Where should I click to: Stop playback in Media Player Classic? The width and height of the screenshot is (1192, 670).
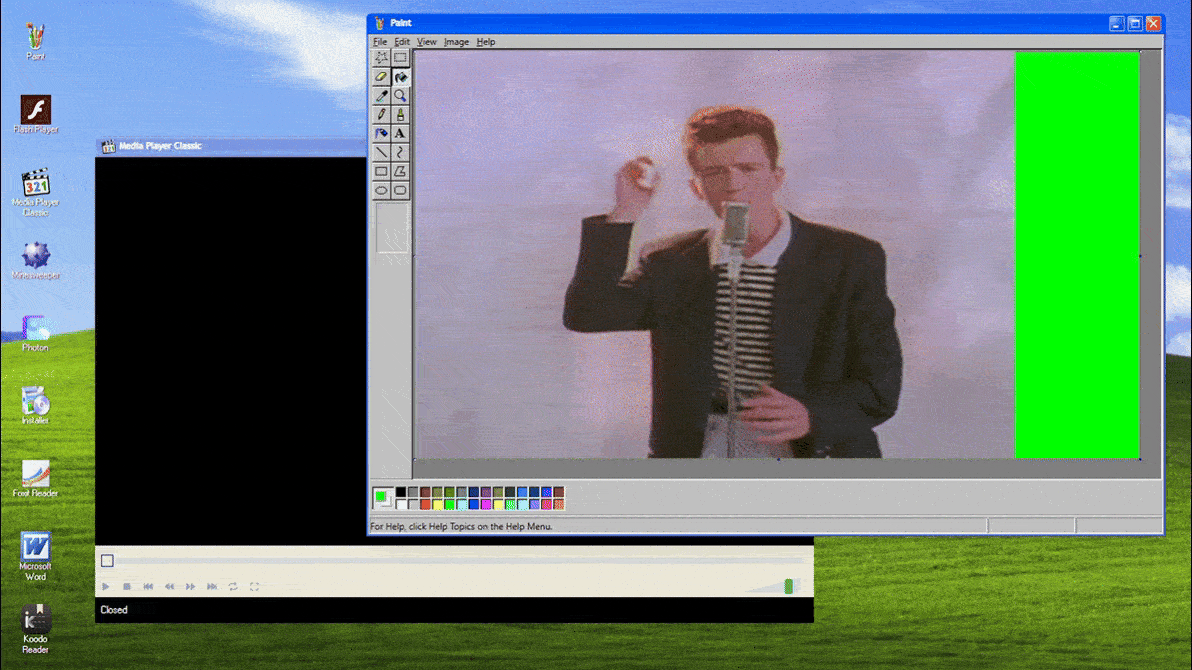pos(127,587)
